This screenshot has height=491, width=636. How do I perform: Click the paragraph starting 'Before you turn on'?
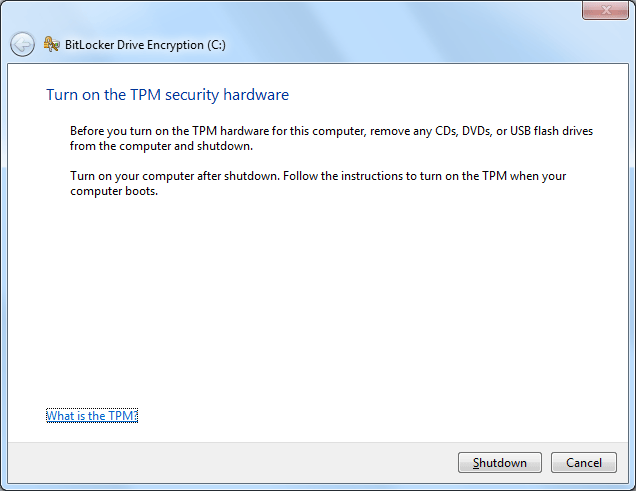point(331,138)
